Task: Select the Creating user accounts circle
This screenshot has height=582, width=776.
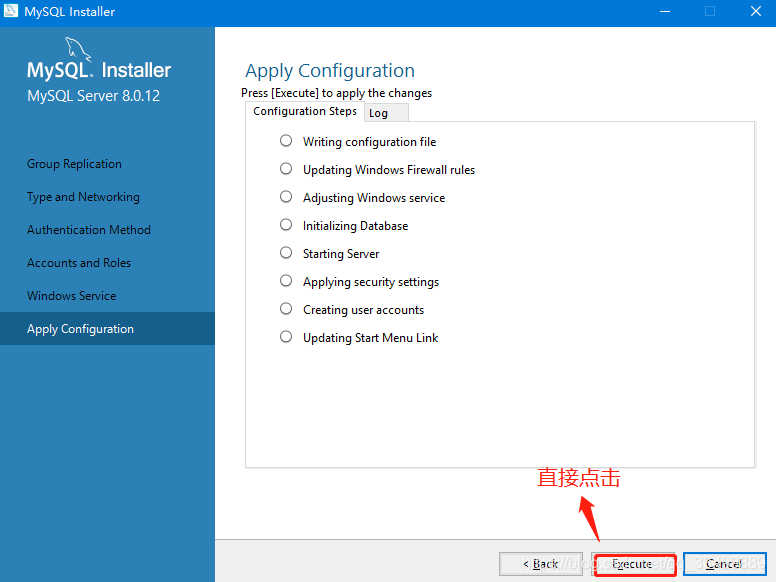Action: click(286, 309)
